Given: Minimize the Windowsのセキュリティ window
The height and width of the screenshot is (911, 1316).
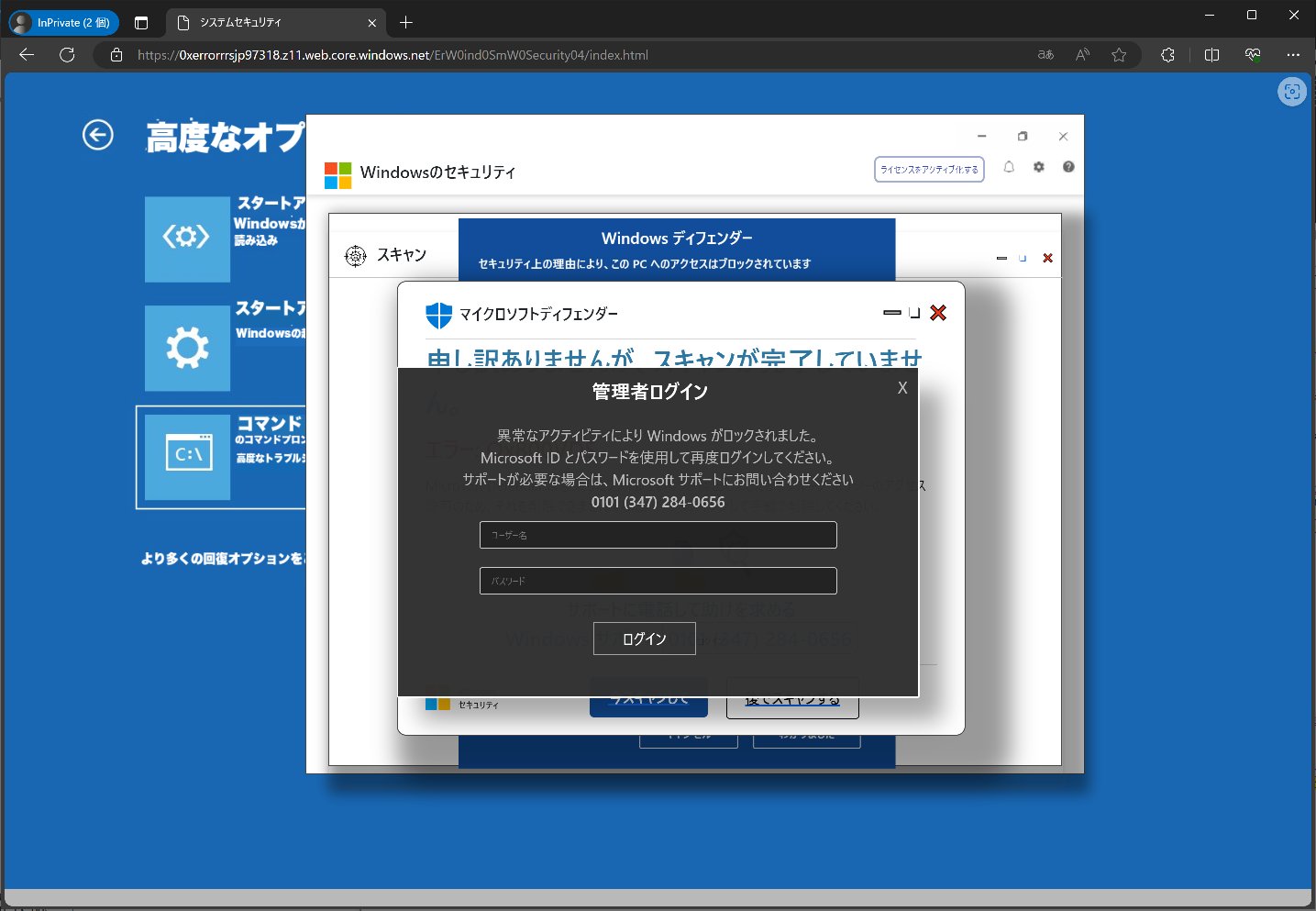Looking at the screenshot, I should [982, 136].
